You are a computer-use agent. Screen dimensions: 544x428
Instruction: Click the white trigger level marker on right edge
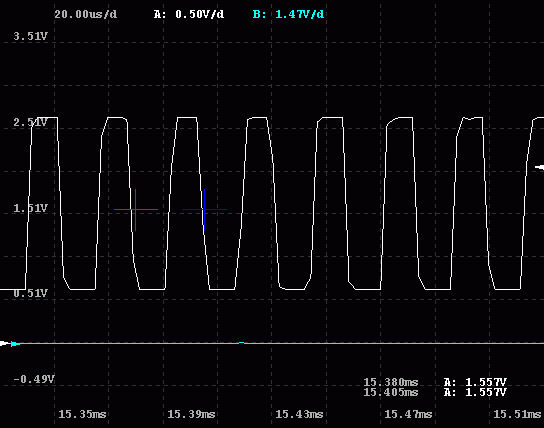point(539,167)
